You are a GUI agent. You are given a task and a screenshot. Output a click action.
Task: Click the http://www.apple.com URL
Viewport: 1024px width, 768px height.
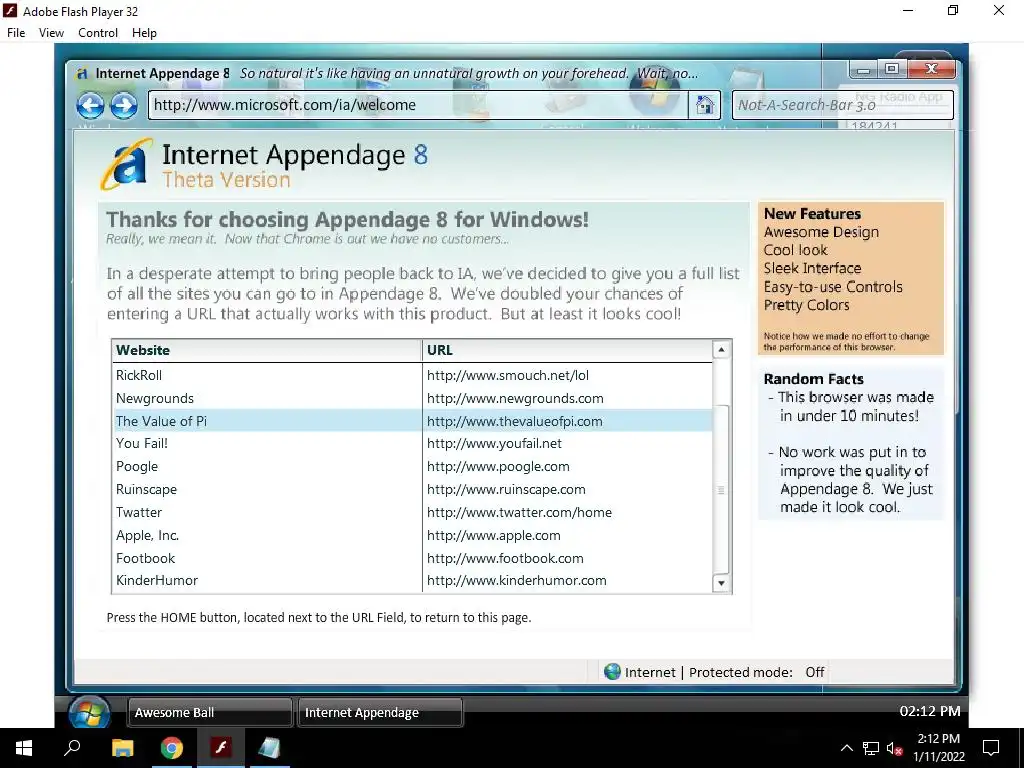point(494,536)
